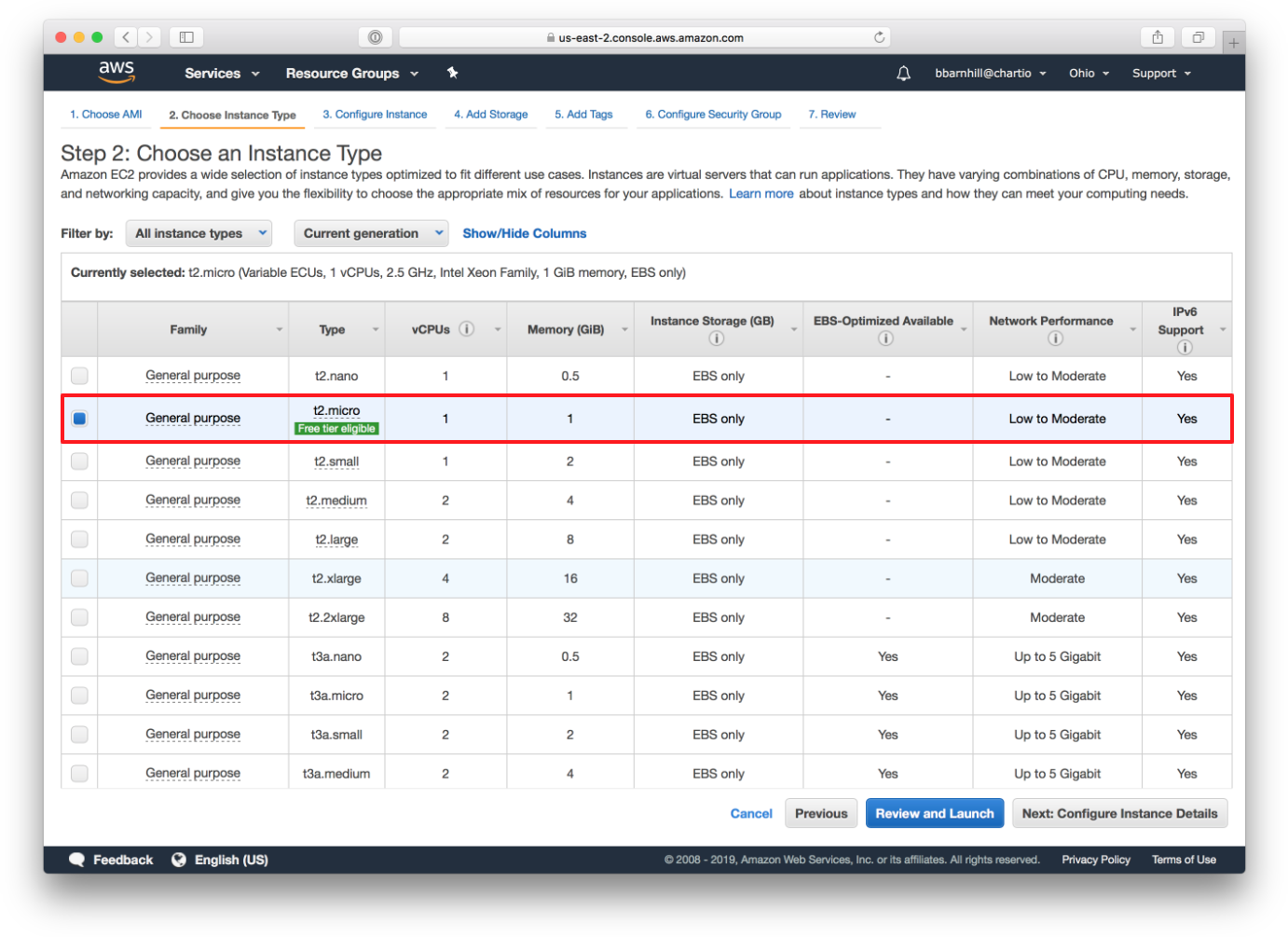Open the notifications bell
1288x937 pixels.
[903, 73]
